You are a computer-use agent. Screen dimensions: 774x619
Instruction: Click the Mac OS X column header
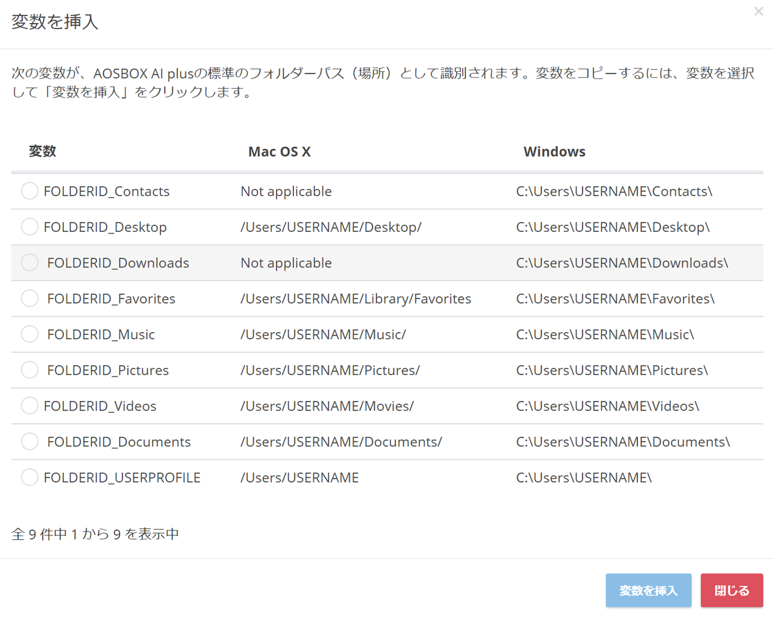click(279, 152)
